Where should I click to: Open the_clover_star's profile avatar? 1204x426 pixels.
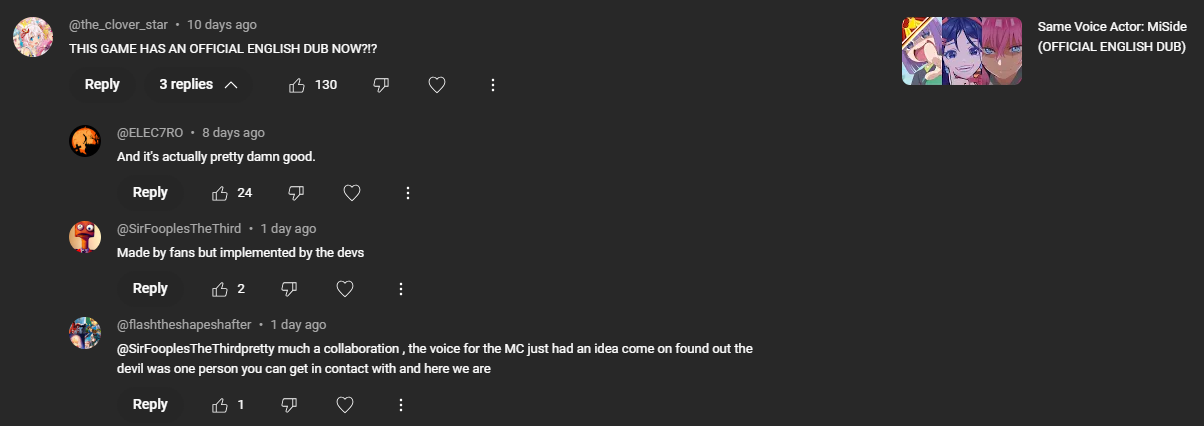(x=32, y=37)
